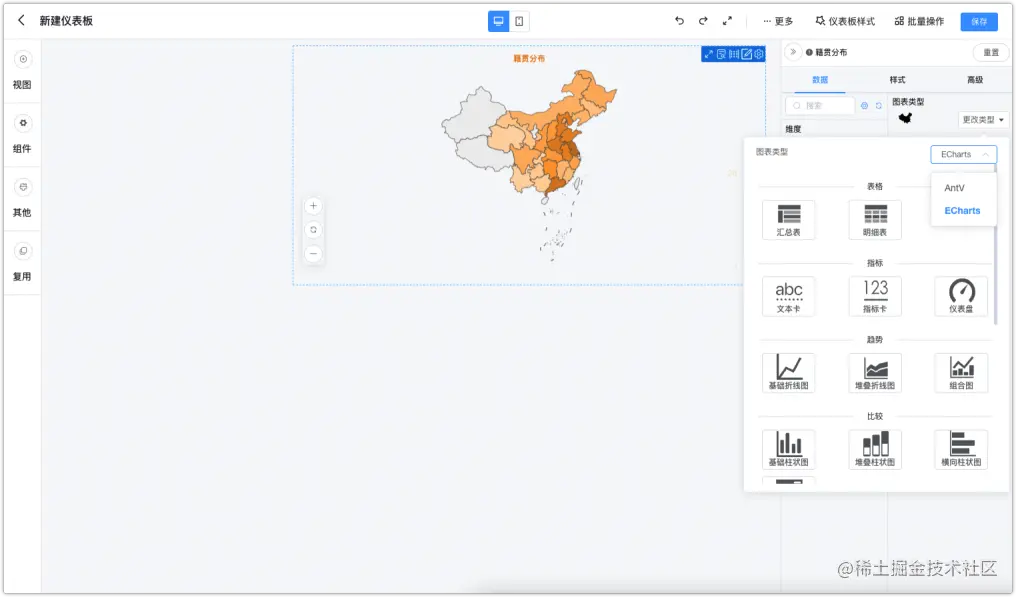1016x597 pixels.
Task: Switch to the 样式 tab
Action: point(897,80)
